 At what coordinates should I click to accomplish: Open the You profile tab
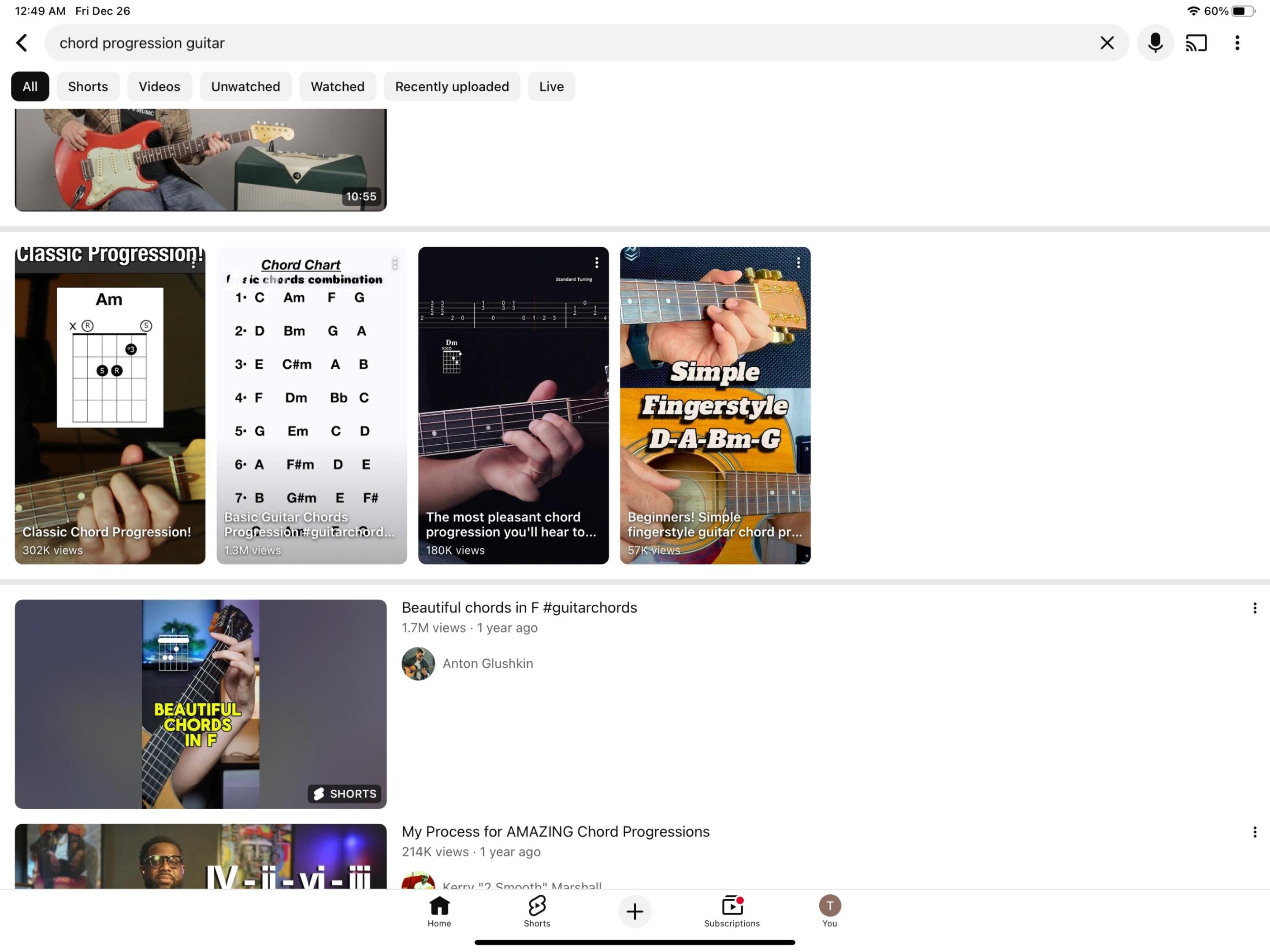(x=830, y=911)
